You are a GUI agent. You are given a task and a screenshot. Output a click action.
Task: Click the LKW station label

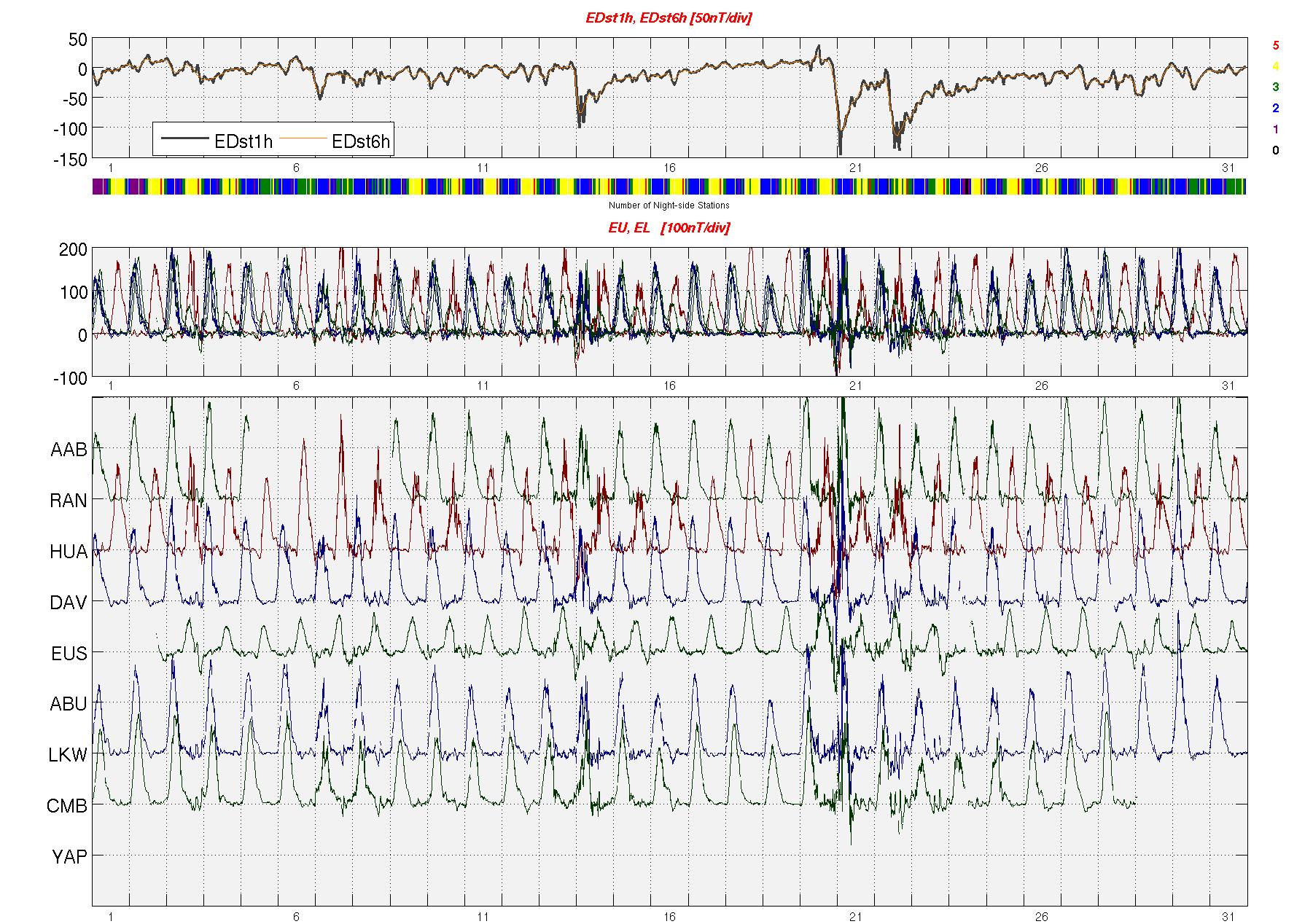click(68, 755)
